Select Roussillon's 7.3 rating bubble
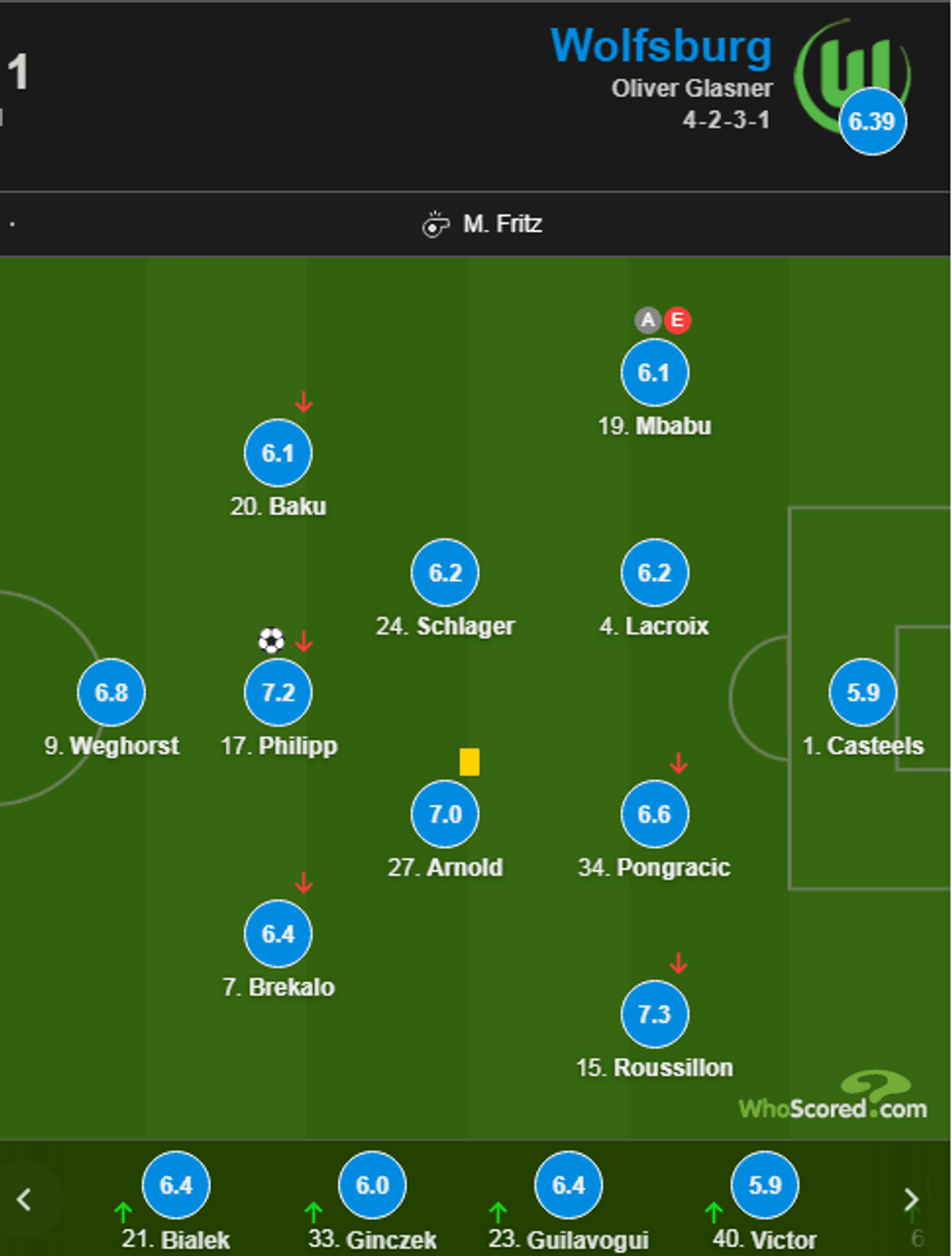 pyautogui.click(x=655, y=1014)
